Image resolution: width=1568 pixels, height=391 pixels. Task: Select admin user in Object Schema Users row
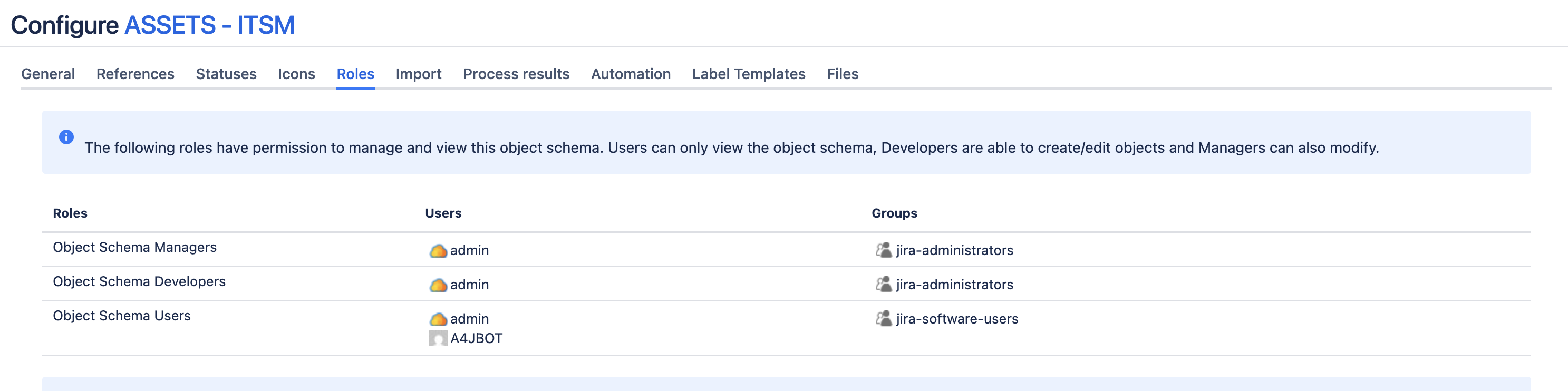[469, 318]
